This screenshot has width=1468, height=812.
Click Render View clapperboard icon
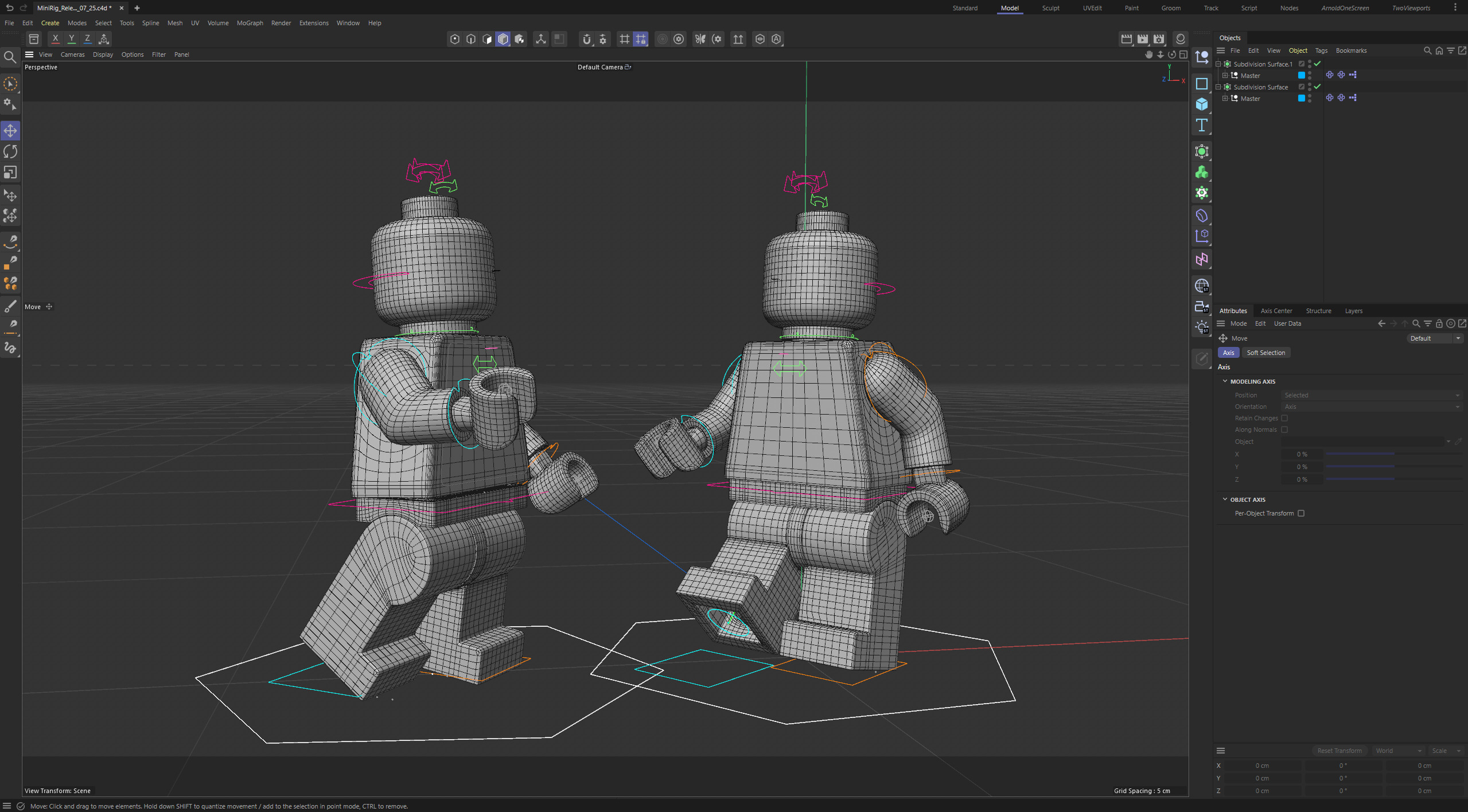pos(1127,39)
